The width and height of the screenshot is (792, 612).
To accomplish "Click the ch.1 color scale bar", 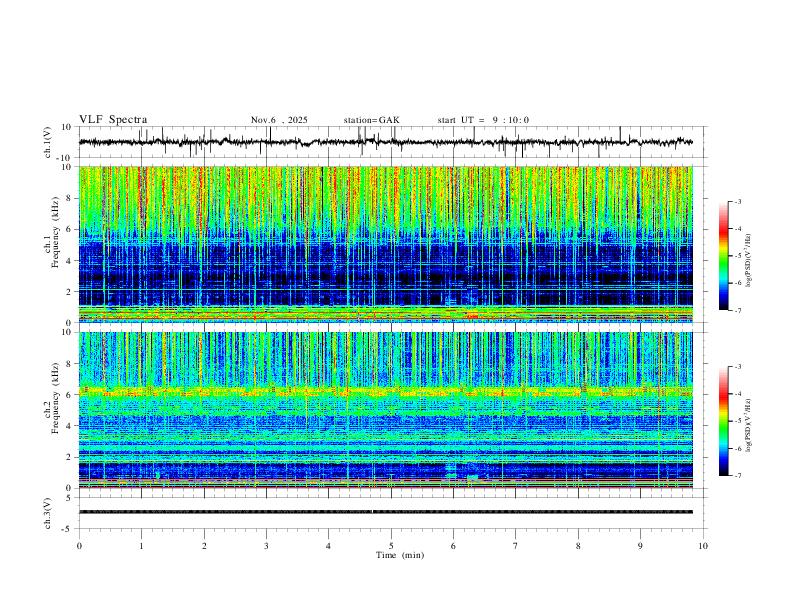I will tap(724, 256).
